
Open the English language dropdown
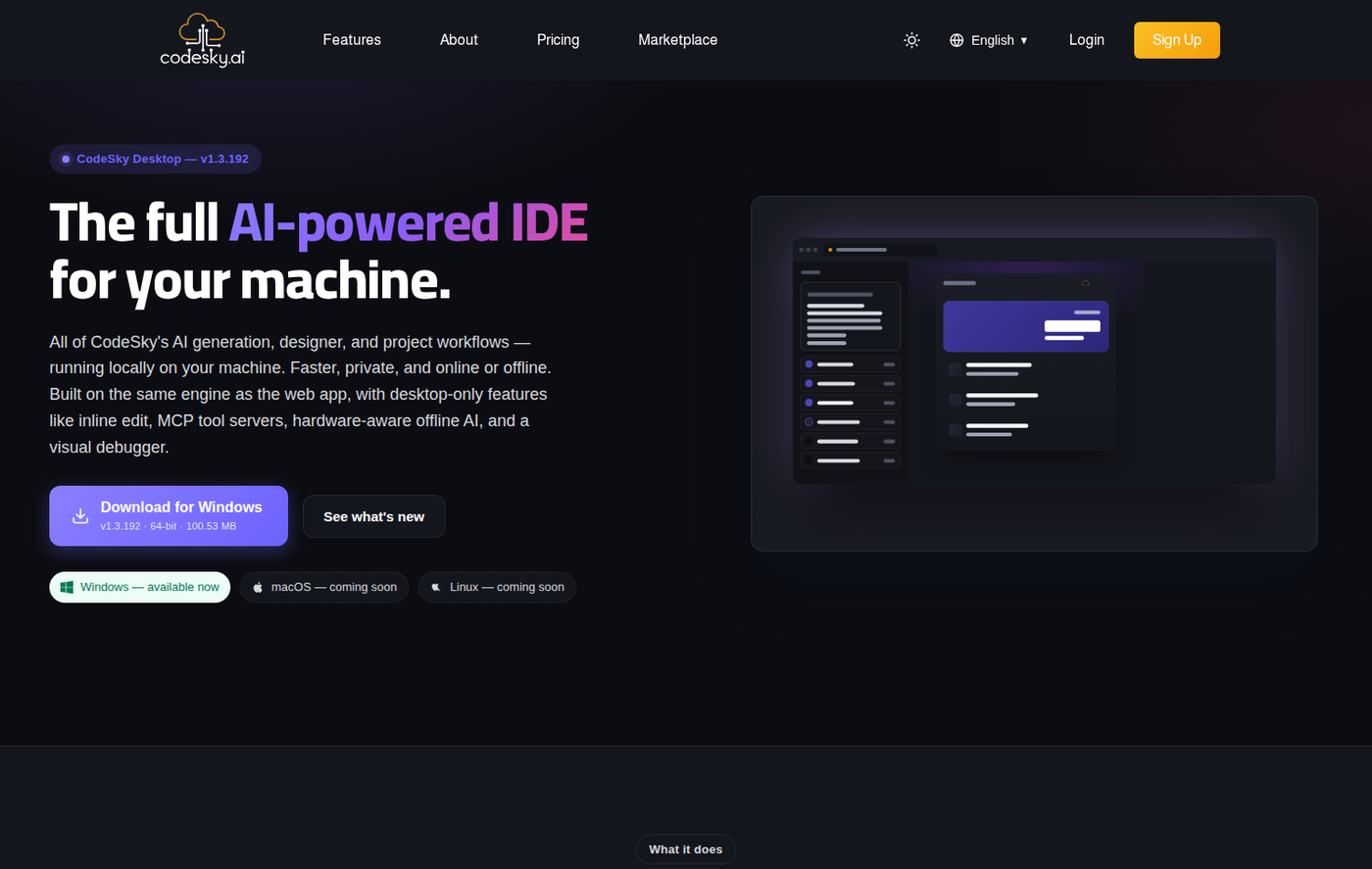pyautogui.click(x=989, y=40)
